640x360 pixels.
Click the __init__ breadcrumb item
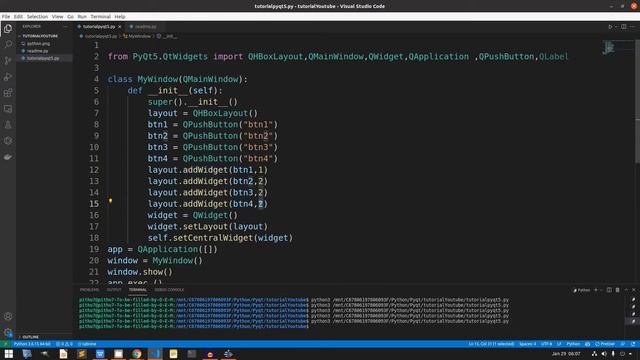coord(169,36)
